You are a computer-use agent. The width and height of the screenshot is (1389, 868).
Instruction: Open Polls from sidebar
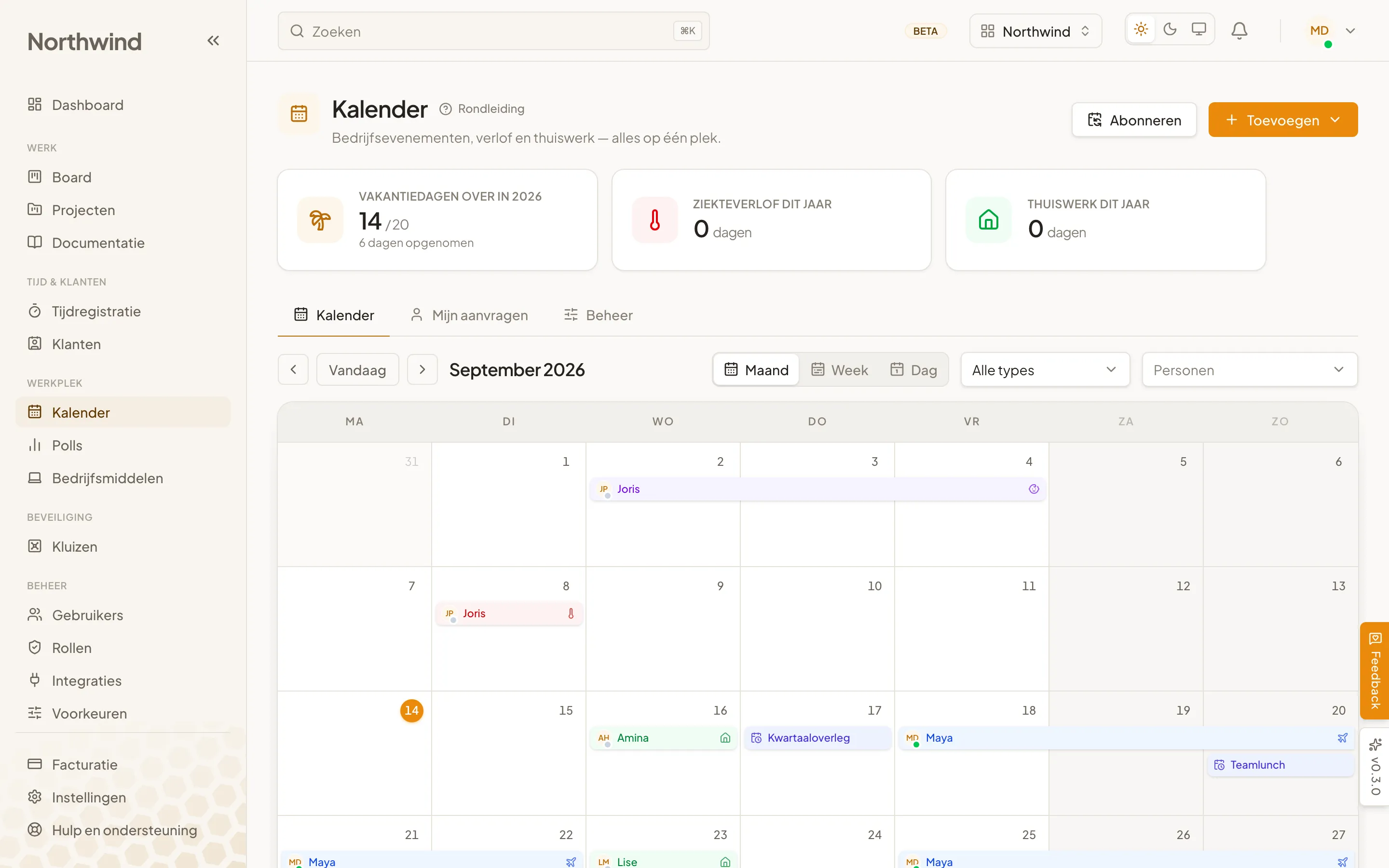tap(123, 446)
